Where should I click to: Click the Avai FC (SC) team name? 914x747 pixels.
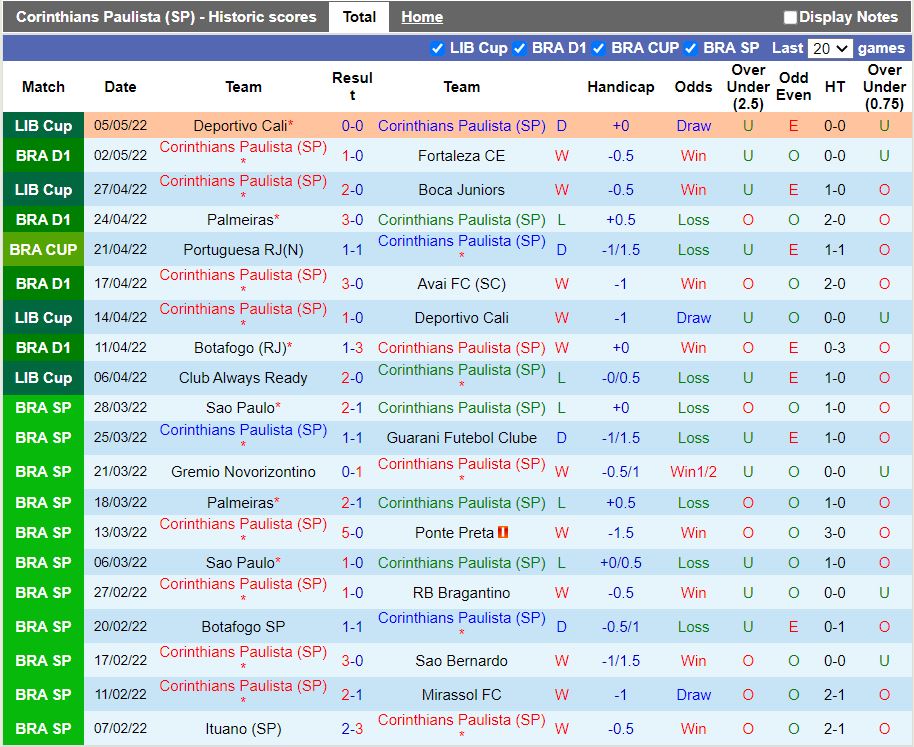[x=461, y=284]
